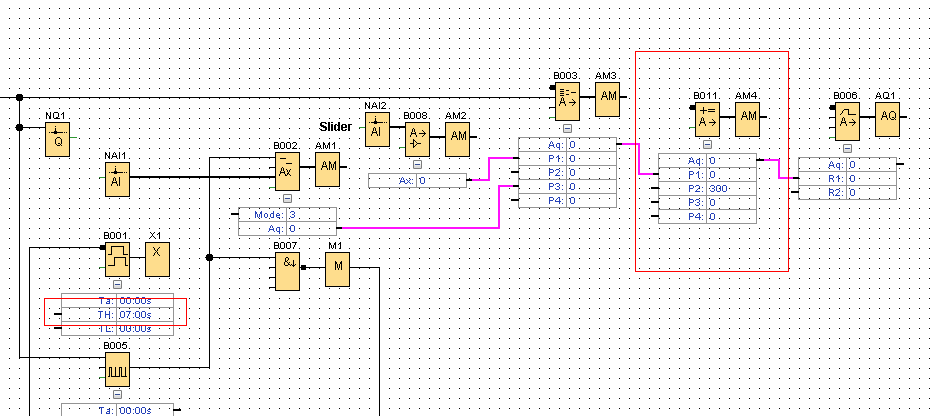Screen dimensions: 935x416
Task: Select the NQ1 network output block
Action: 58,141
